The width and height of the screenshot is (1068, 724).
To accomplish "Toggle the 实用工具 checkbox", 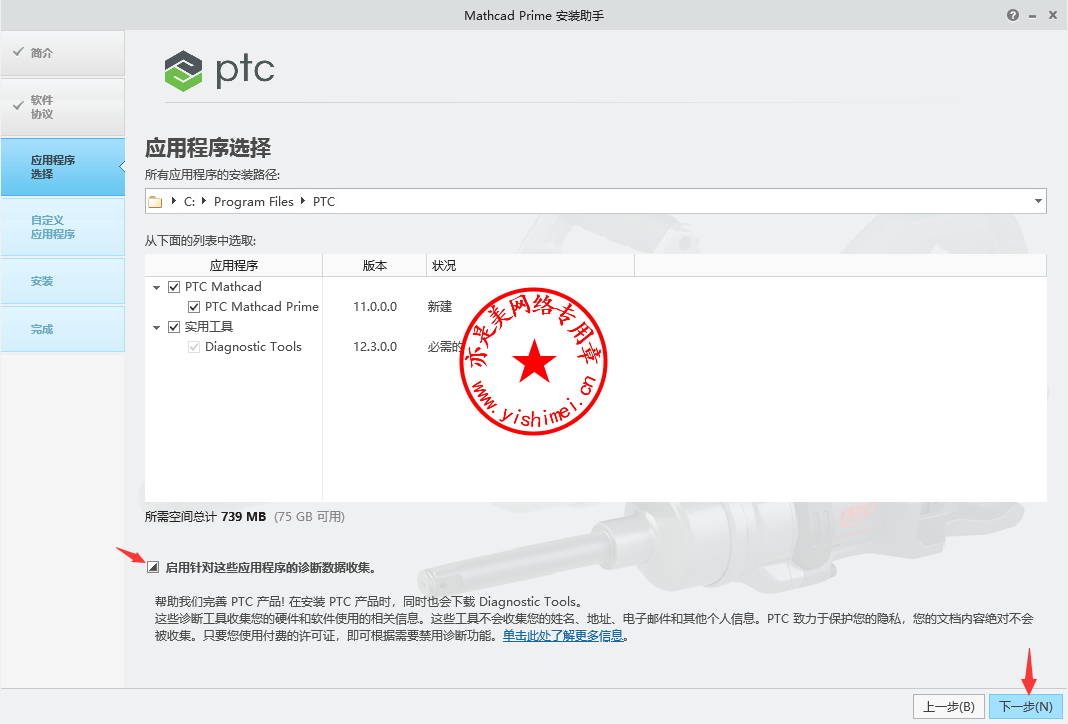I will 174,327.
